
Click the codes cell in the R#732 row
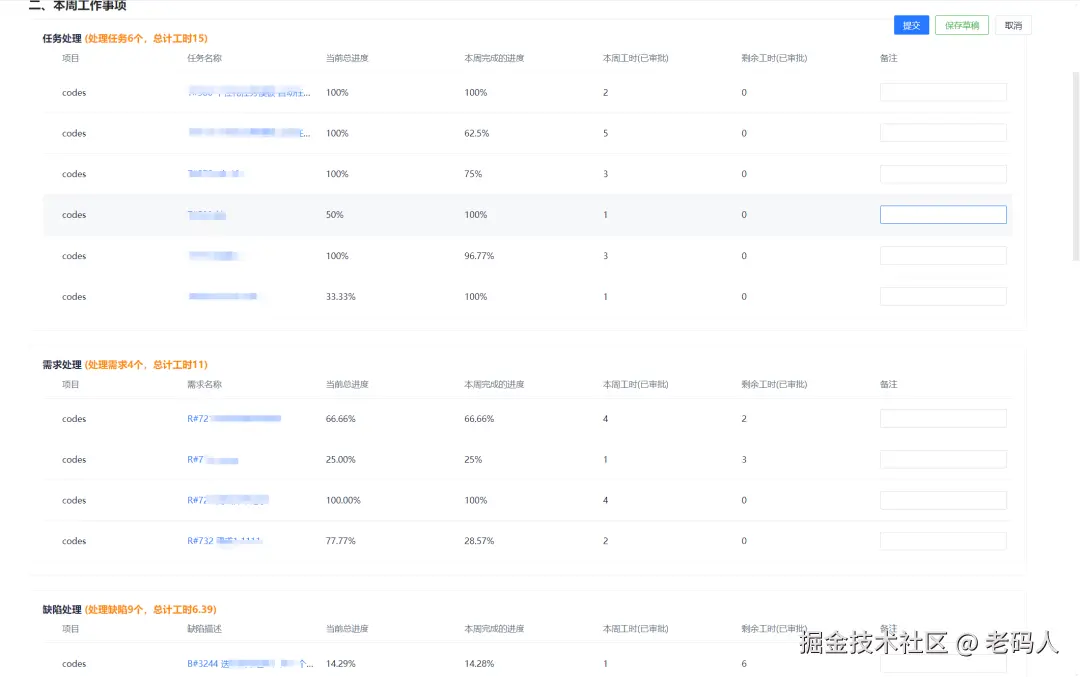(74, 541)
